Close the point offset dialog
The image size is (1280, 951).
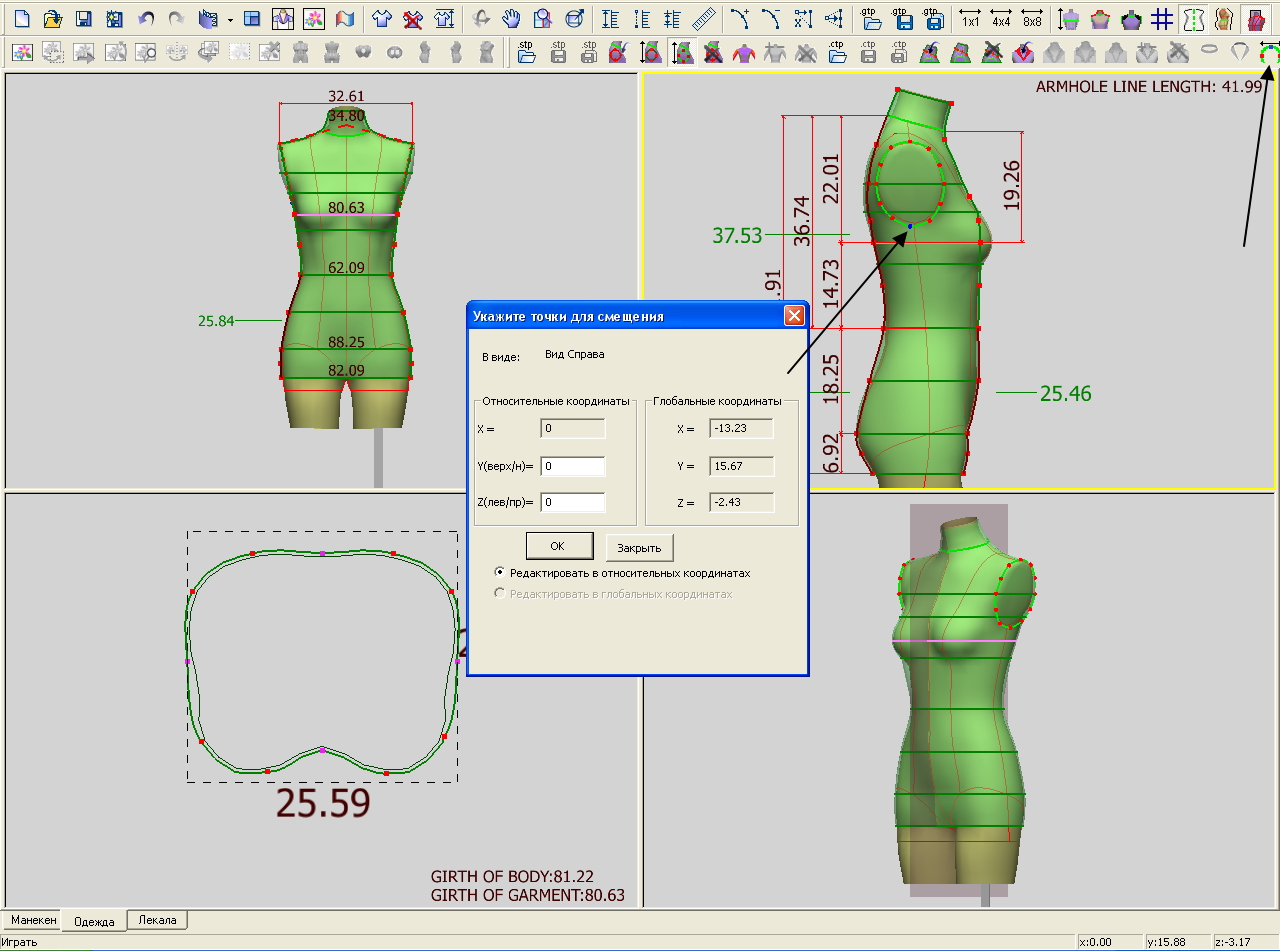794,316
